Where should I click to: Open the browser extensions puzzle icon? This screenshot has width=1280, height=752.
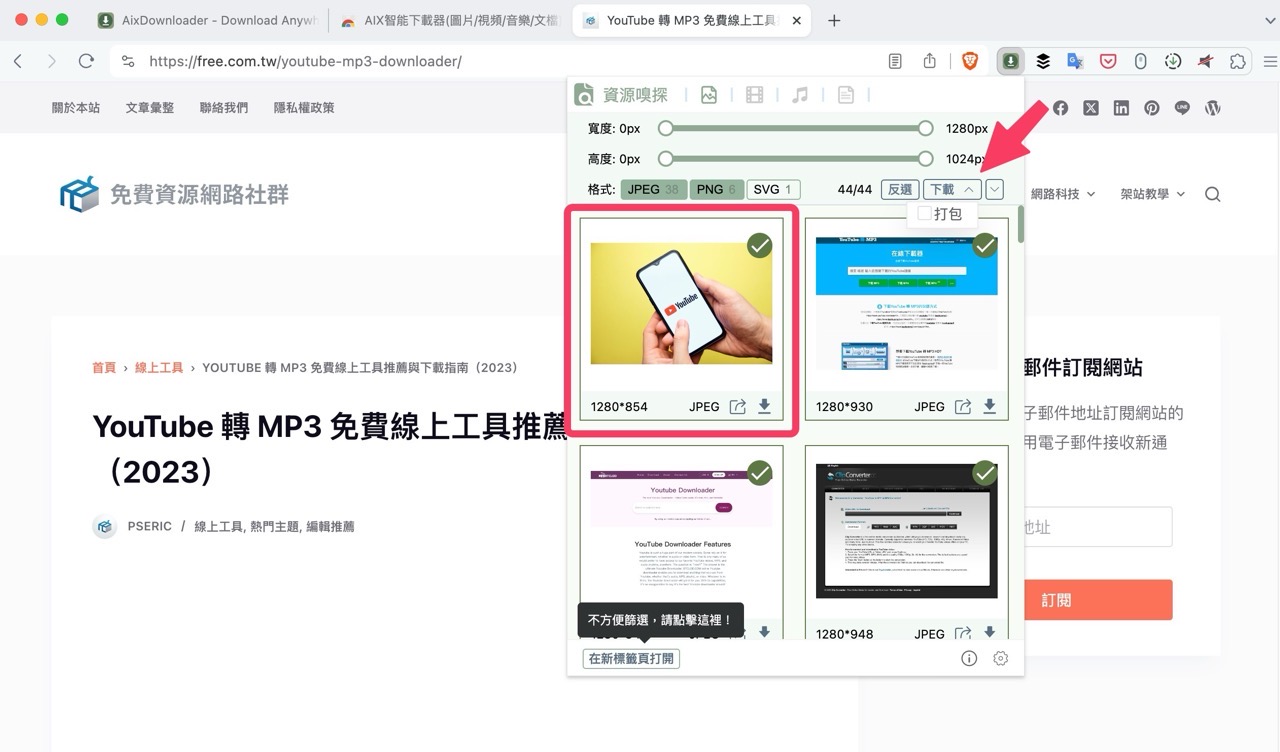point(1238,61)
